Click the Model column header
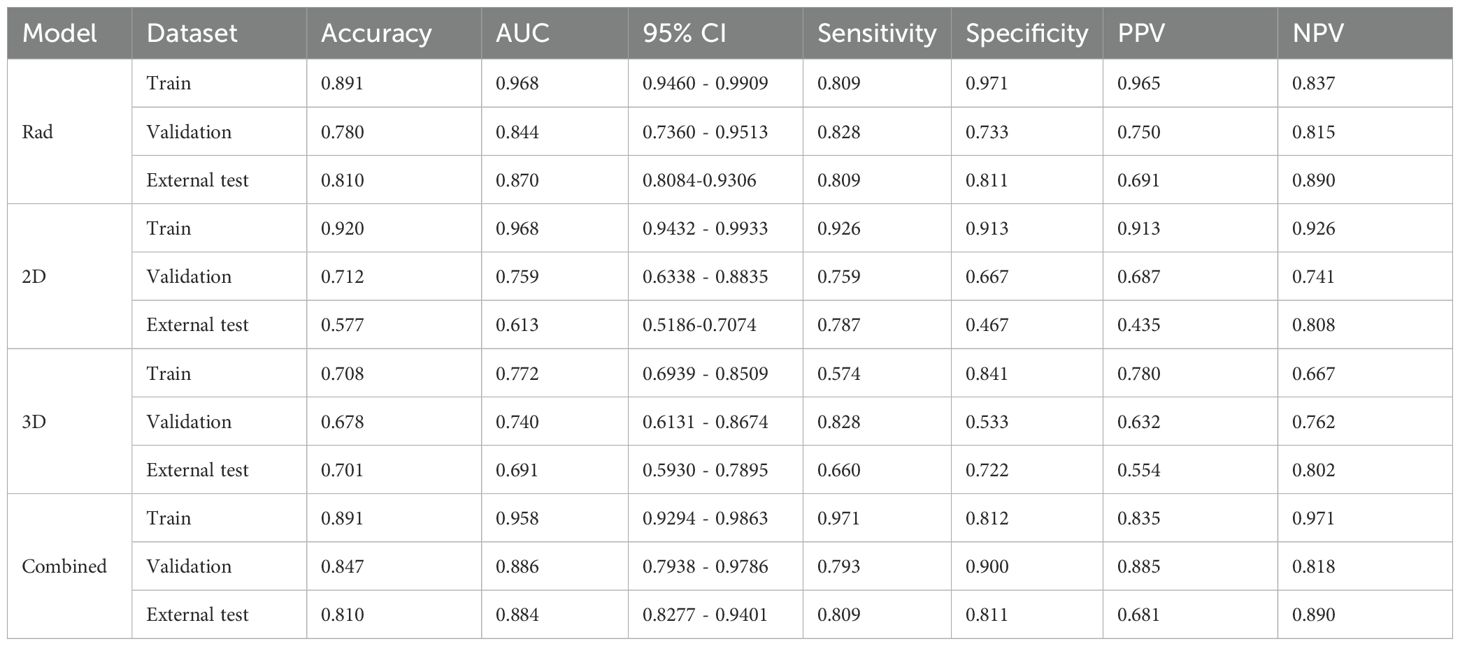The image size is (1460, 646). click(60, 33)
